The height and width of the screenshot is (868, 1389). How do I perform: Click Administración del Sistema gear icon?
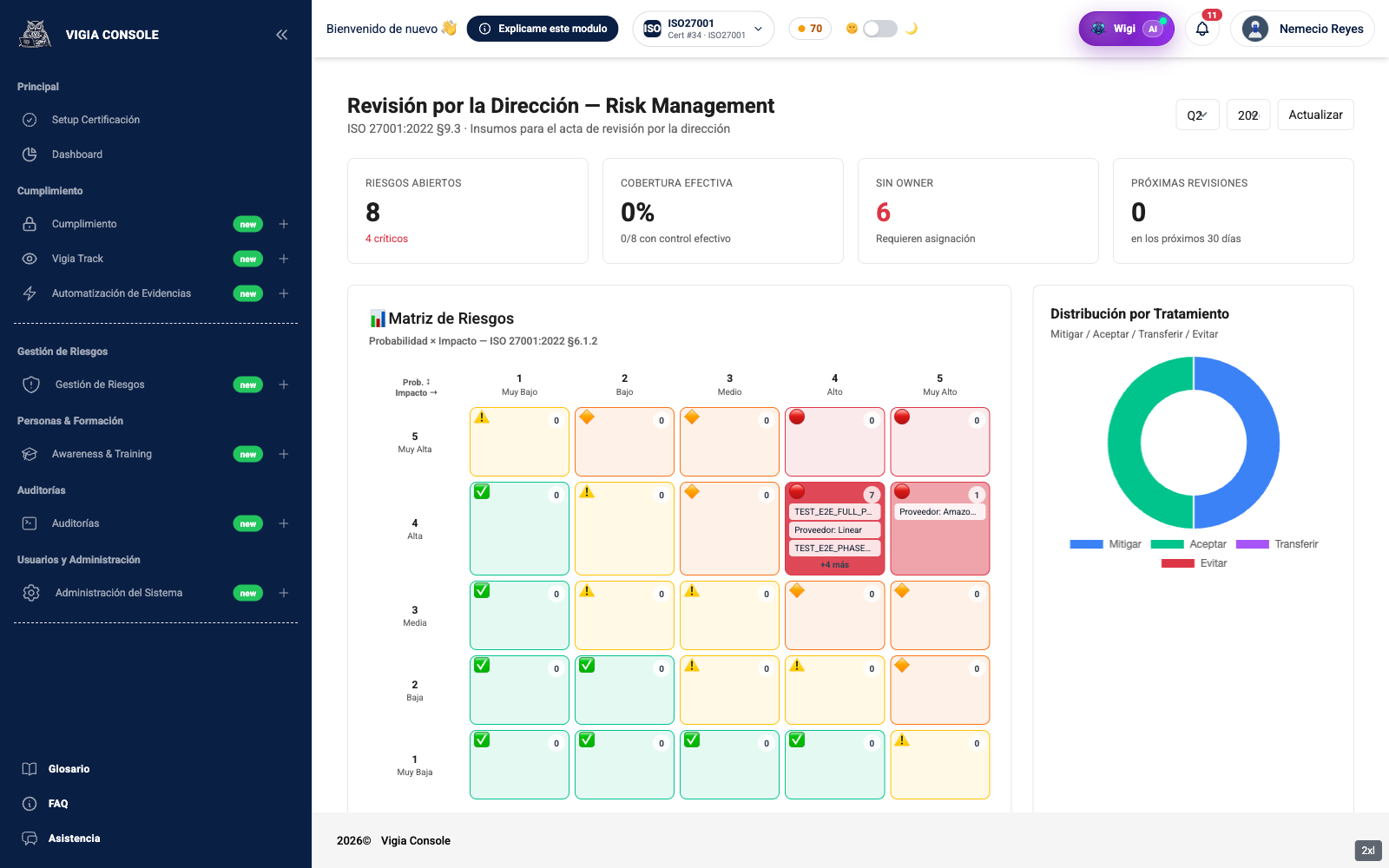pos(31,593)
